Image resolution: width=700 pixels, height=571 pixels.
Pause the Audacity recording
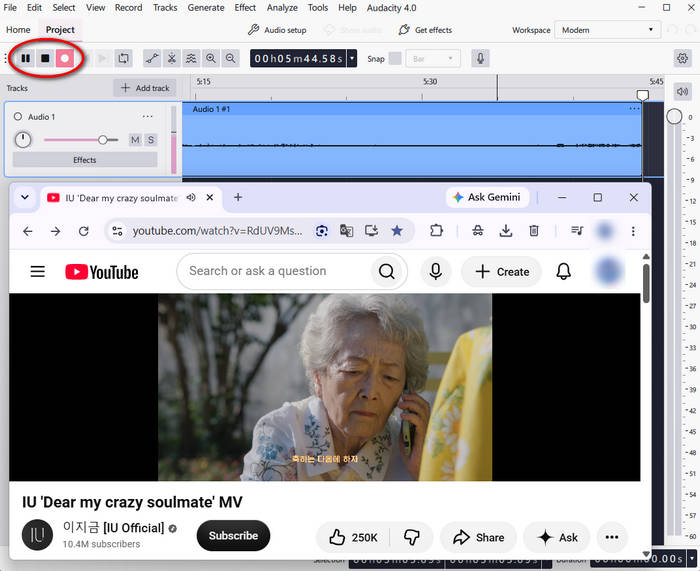(x=26, y=58)
